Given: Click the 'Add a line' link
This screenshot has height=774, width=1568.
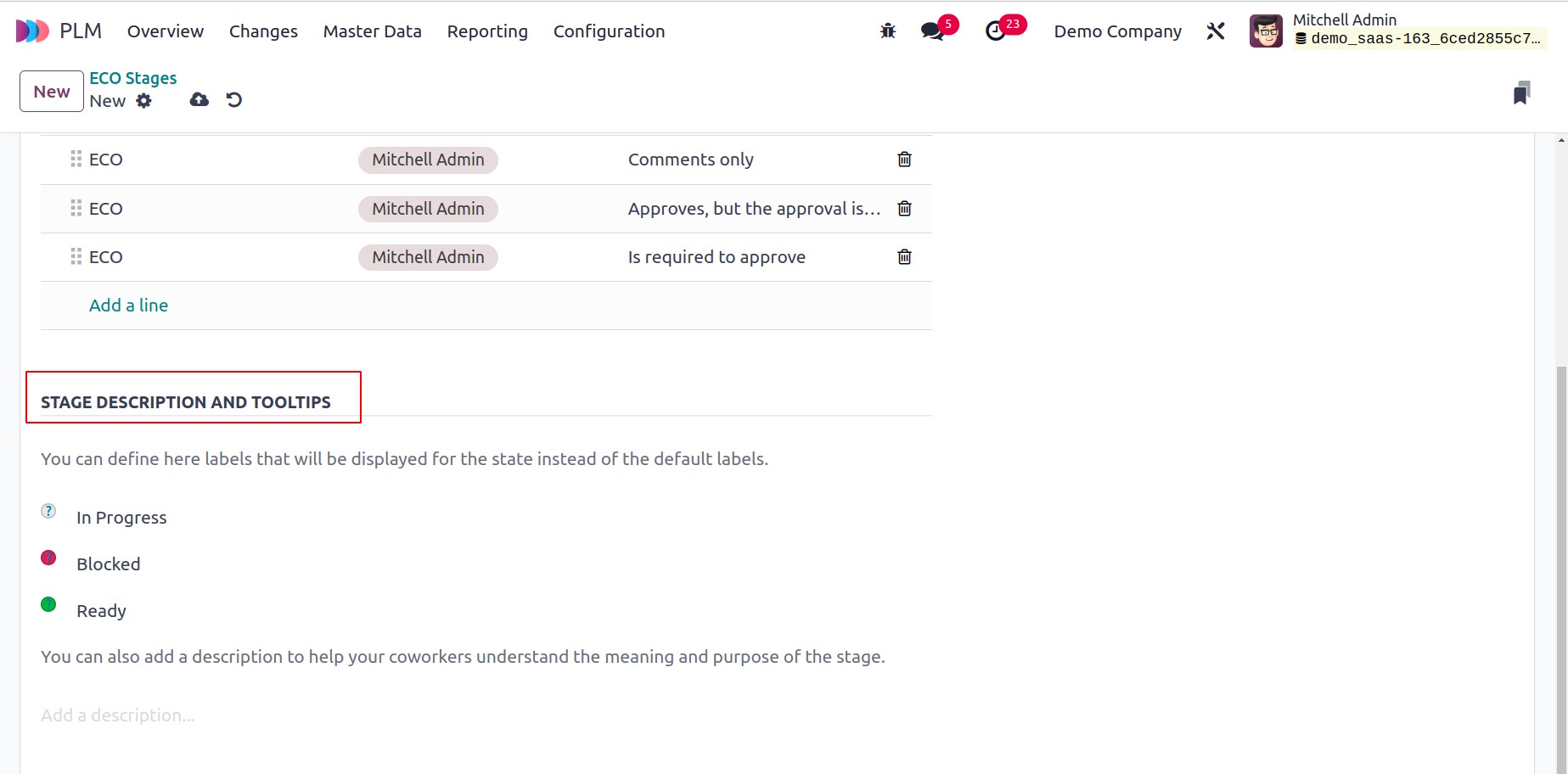Looking at the screenshot, I should tap(128, 306).
